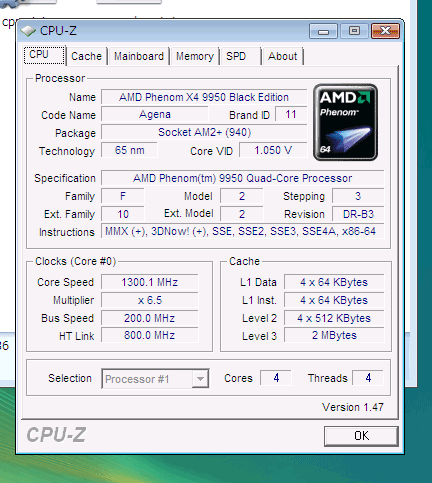The height and width of the screenshot is (483, 432).
Task: Click the Multiplier value x 6.5
Action: [150, 300]
